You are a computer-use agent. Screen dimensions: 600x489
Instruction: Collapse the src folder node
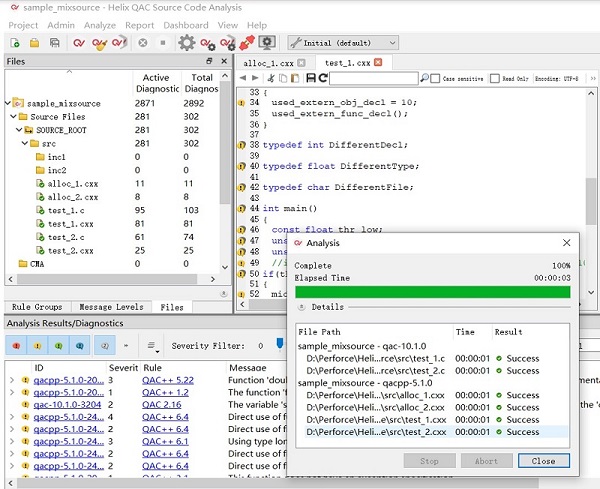(25, 143)
